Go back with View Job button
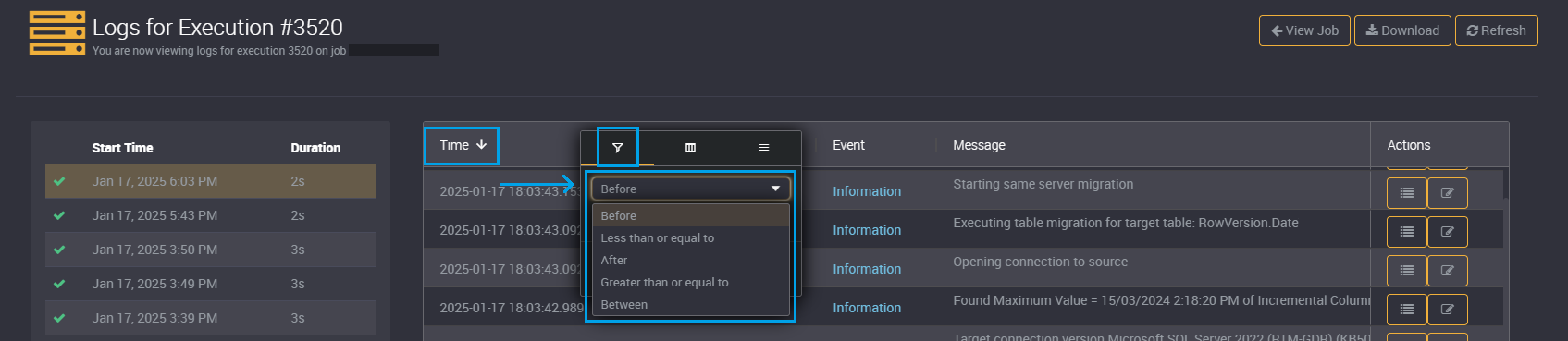Screen dimensions: 1568x341 (1304, 30)
